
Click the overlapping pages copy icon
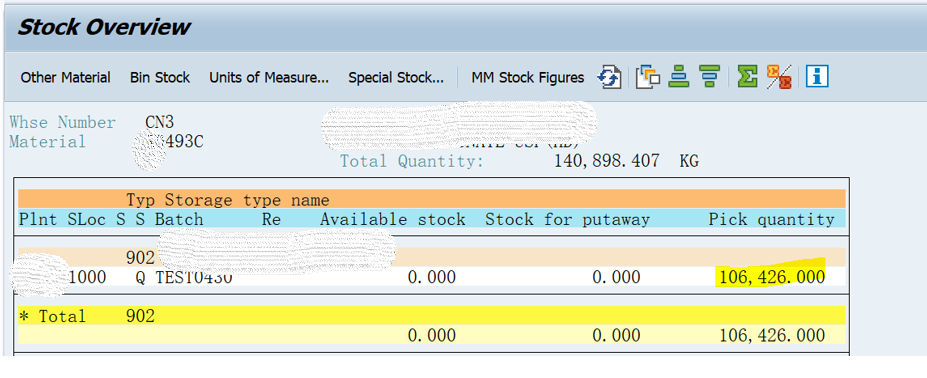[x=647, y=77]
